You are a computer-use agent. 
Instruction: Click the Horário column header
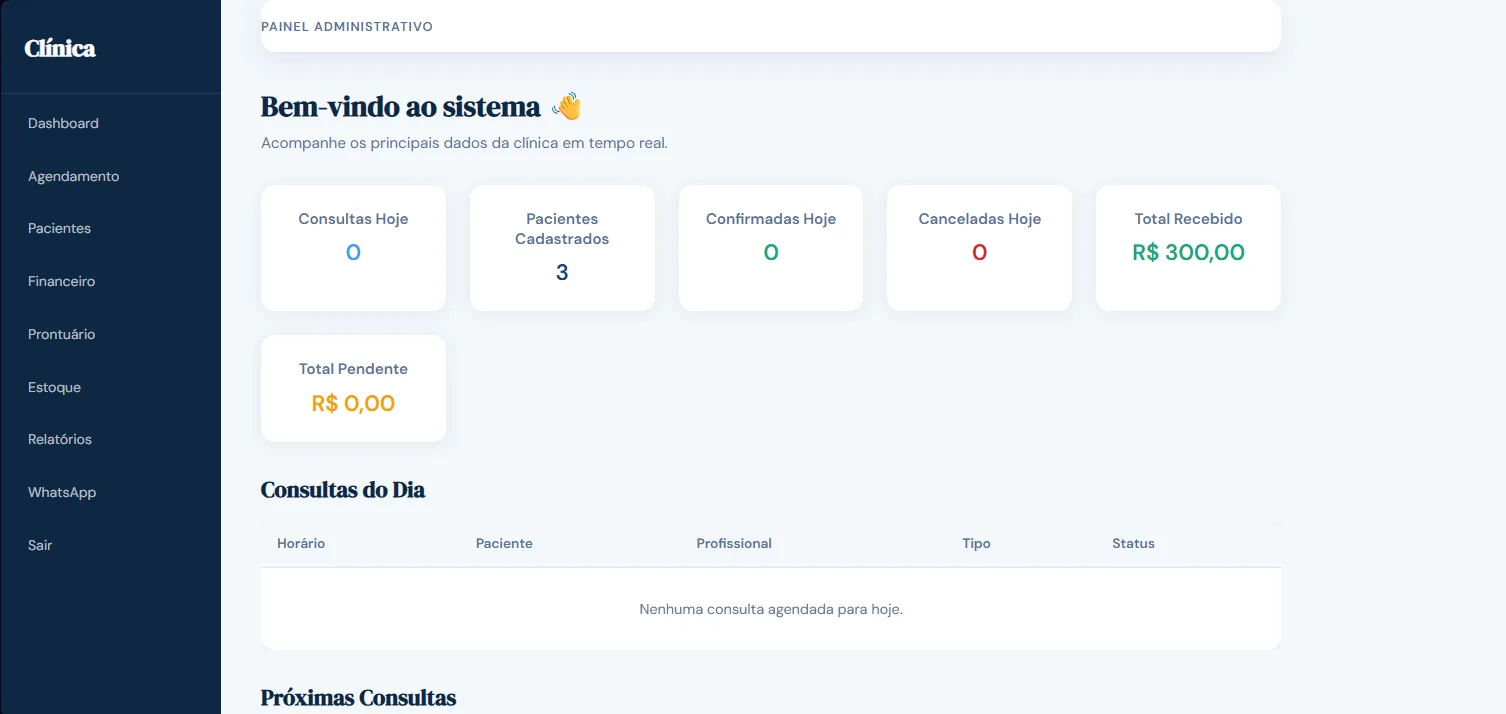click(301, 543)
